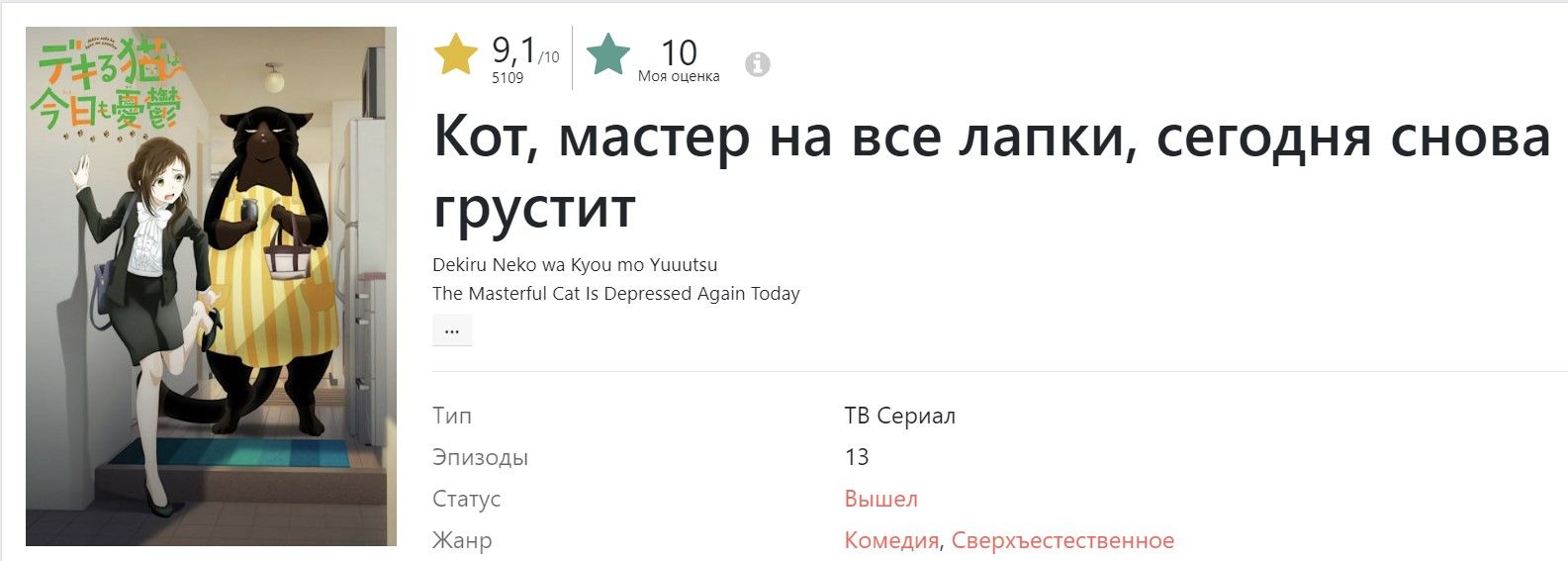Click the 9,1 average rating score
1568x561 pixels.
514,48
